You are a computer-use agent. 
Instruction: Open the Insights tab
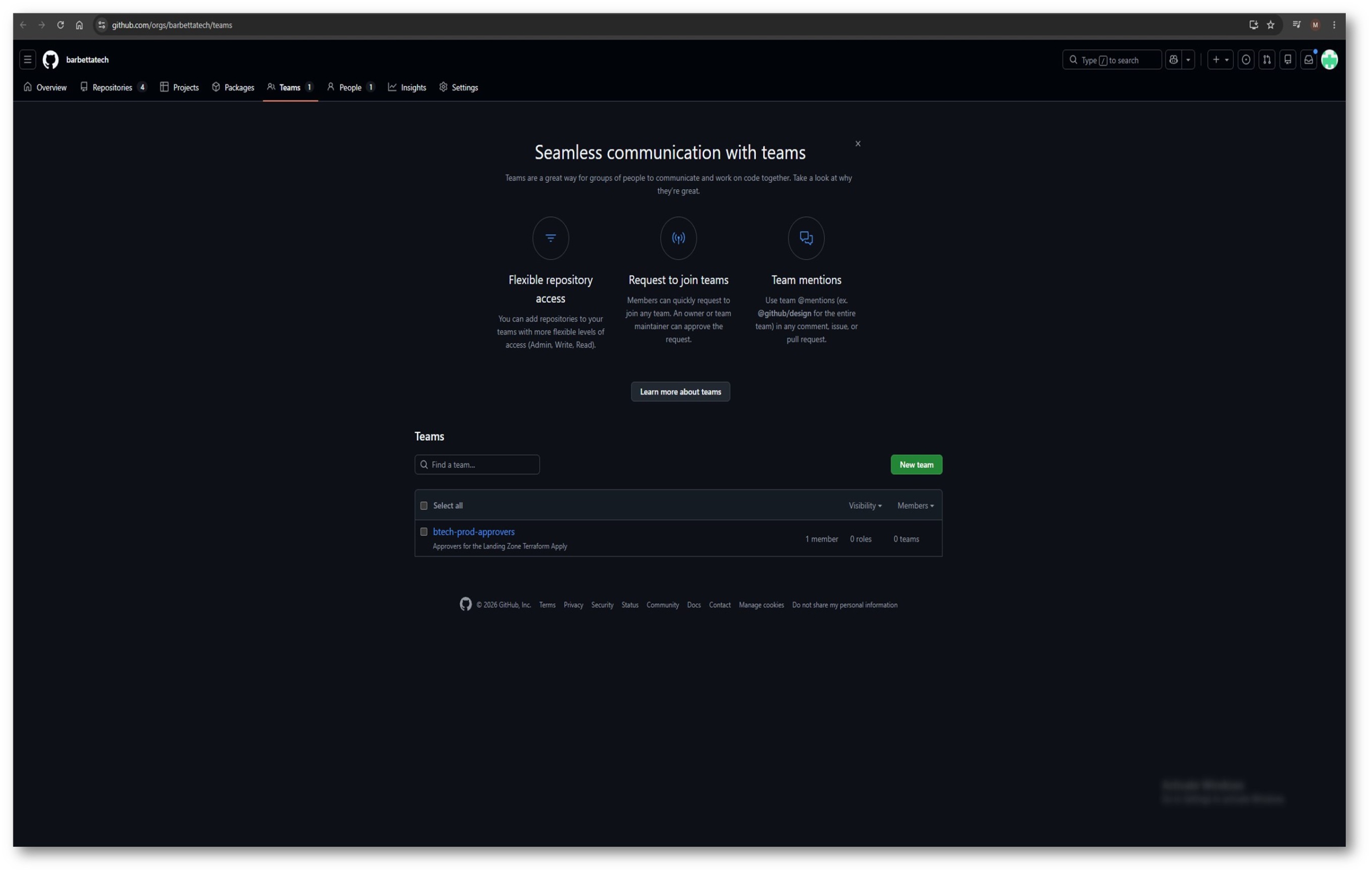tap(407, 87)
